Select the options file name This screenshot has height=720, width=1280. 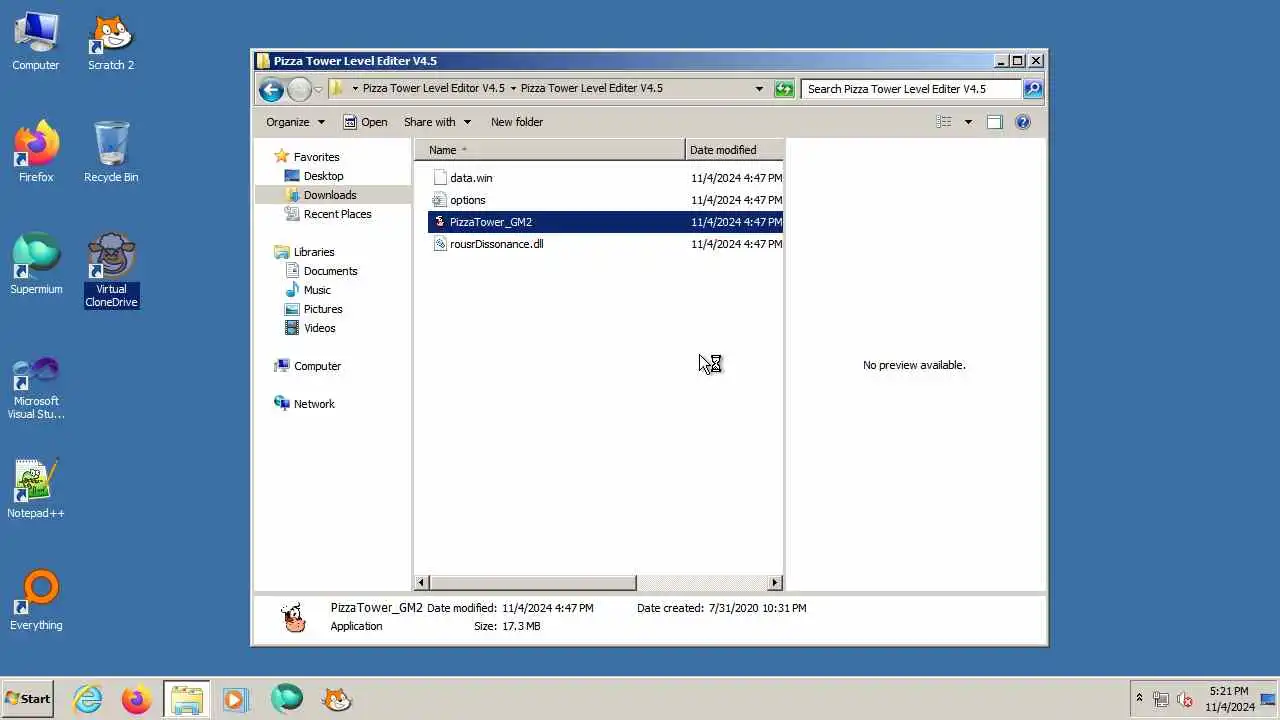pos(468,200)
